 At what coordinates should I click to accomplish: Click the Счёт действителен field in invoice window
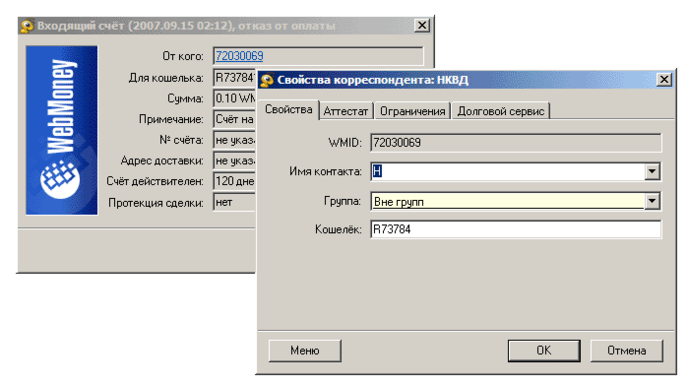pyautogui.click(x=235, y=181)
